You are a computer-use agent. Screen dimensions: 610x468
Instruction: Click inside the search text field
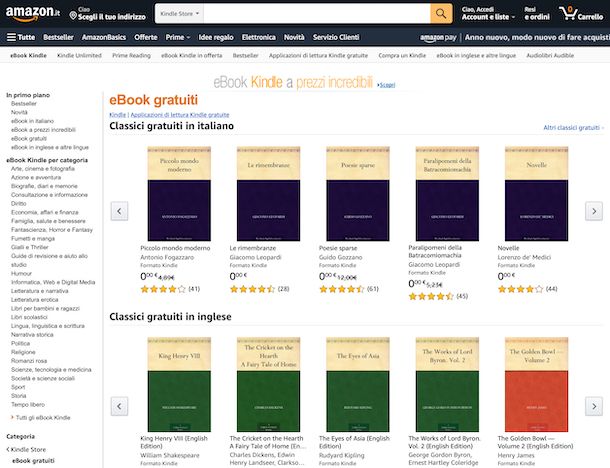click(x=317, y=14)
